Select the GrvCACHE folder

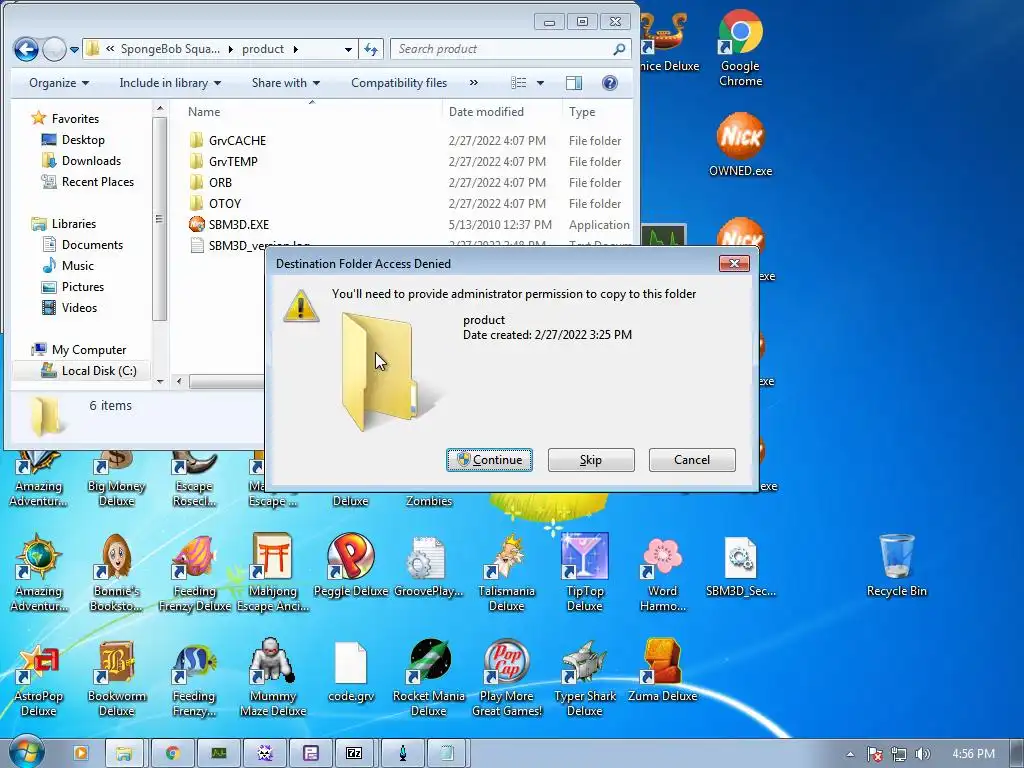click(237, 140)
